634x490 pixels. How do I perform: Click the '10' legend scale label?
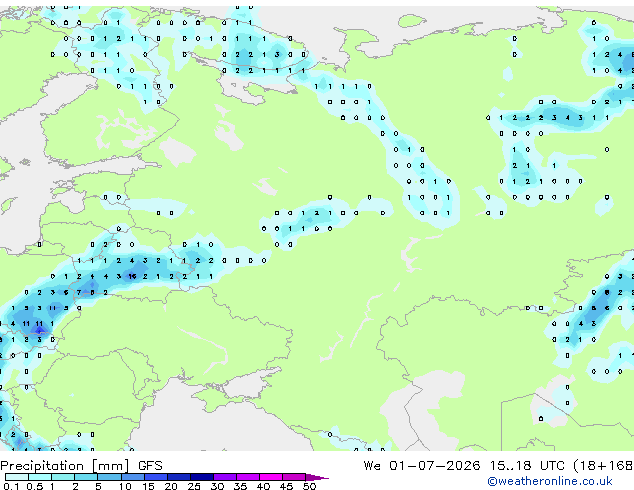(x=125, y=486)
